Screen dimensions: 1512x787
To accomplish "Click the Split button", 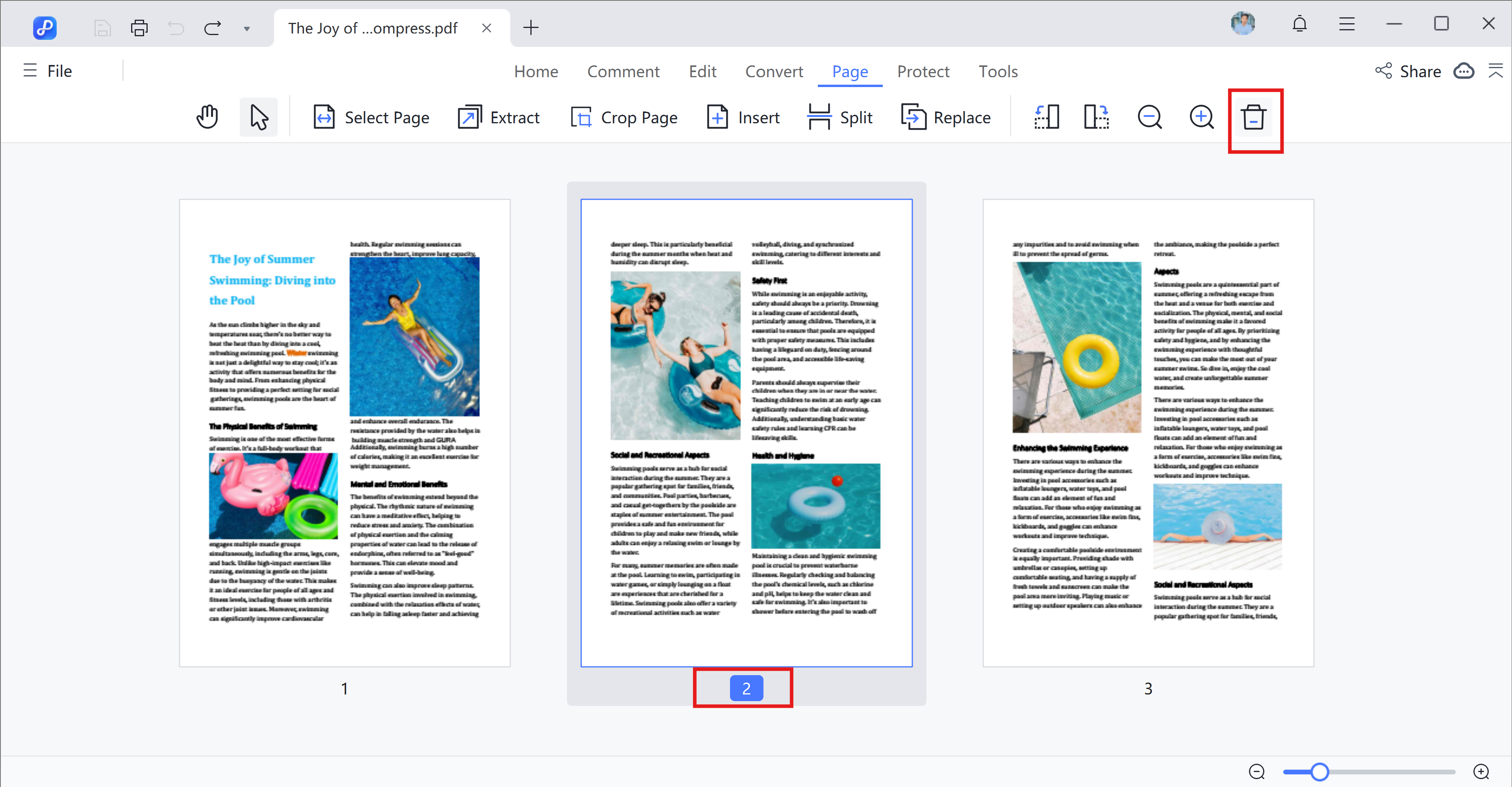I will 840,117.
